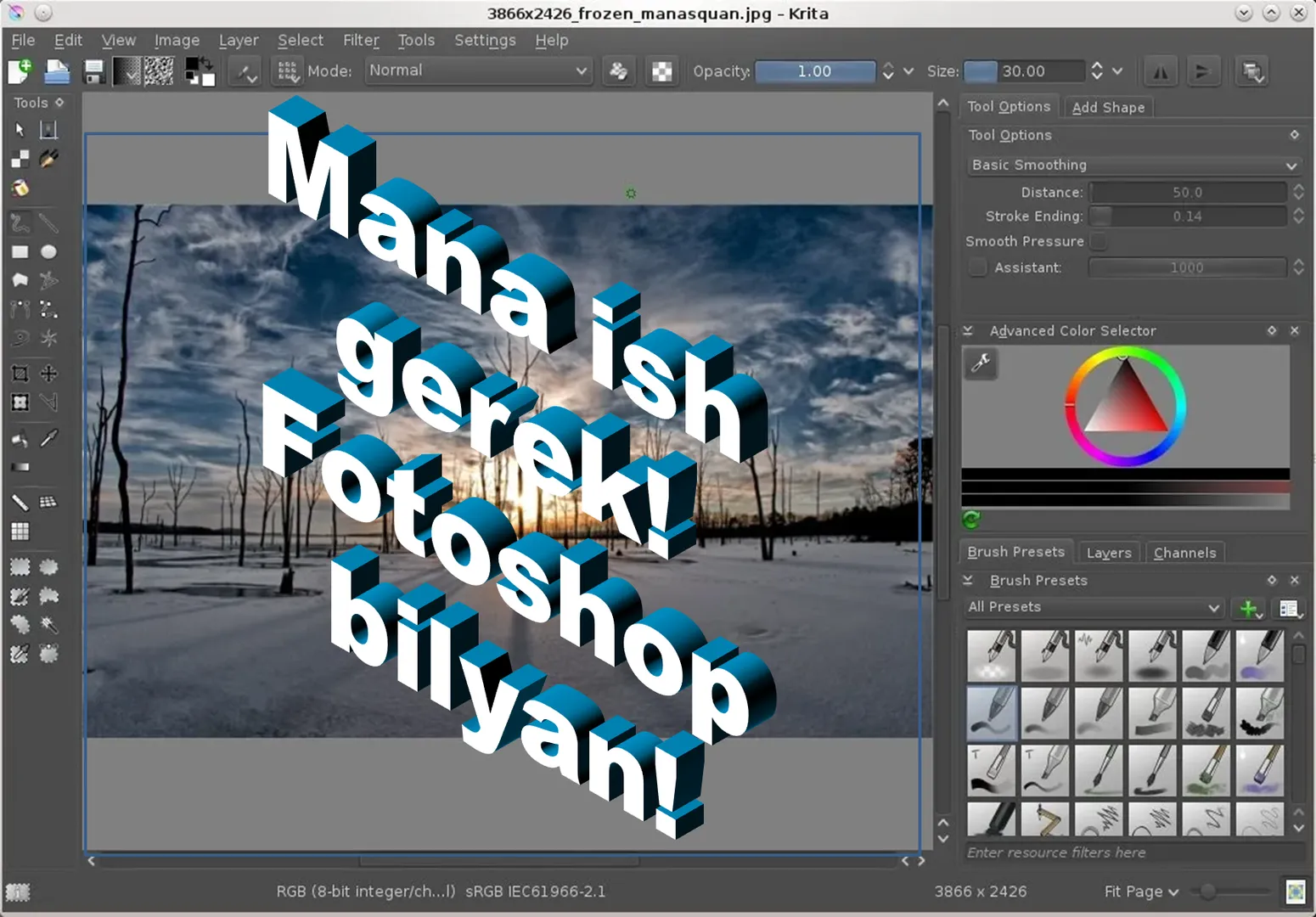Click the green refresh icon under color bars

tap(971, 519)
